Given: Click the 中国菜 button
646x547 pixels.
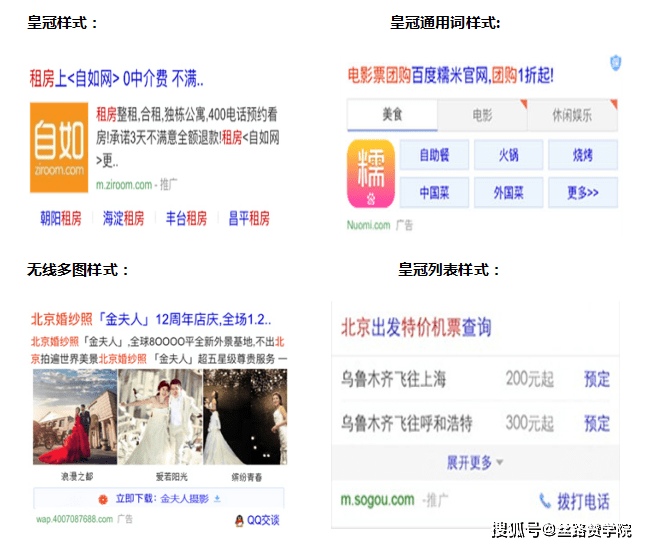Looking at the screenshot, I should [x=434, y=192].
